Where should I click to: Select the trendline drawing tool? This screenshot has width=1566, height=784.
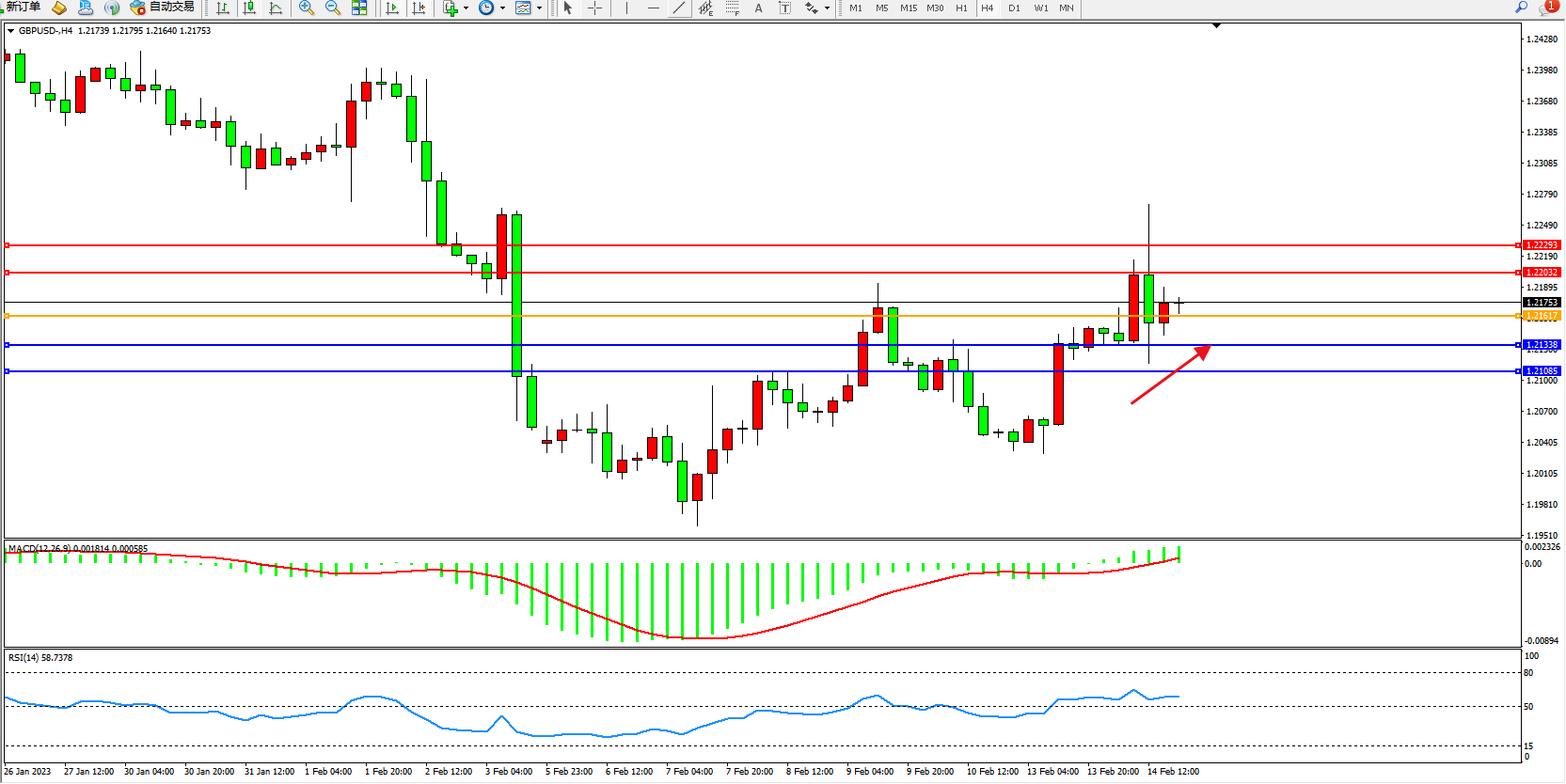click(x=678, y=8)
